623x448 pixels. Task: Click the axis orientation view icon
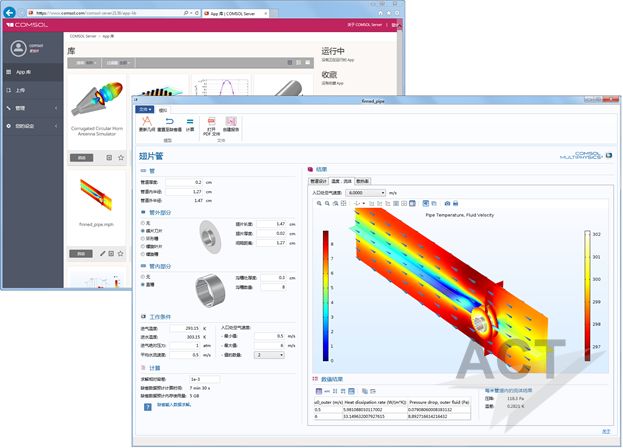point(357,203)
